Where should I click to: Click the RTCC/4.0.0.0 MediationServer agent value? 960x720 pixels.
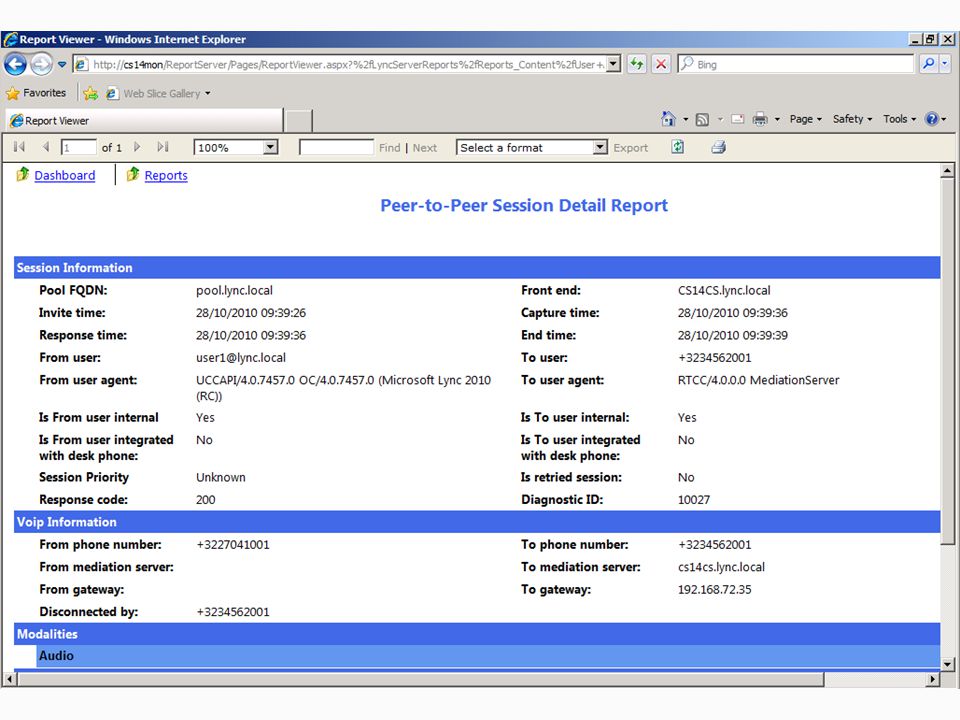759,380
